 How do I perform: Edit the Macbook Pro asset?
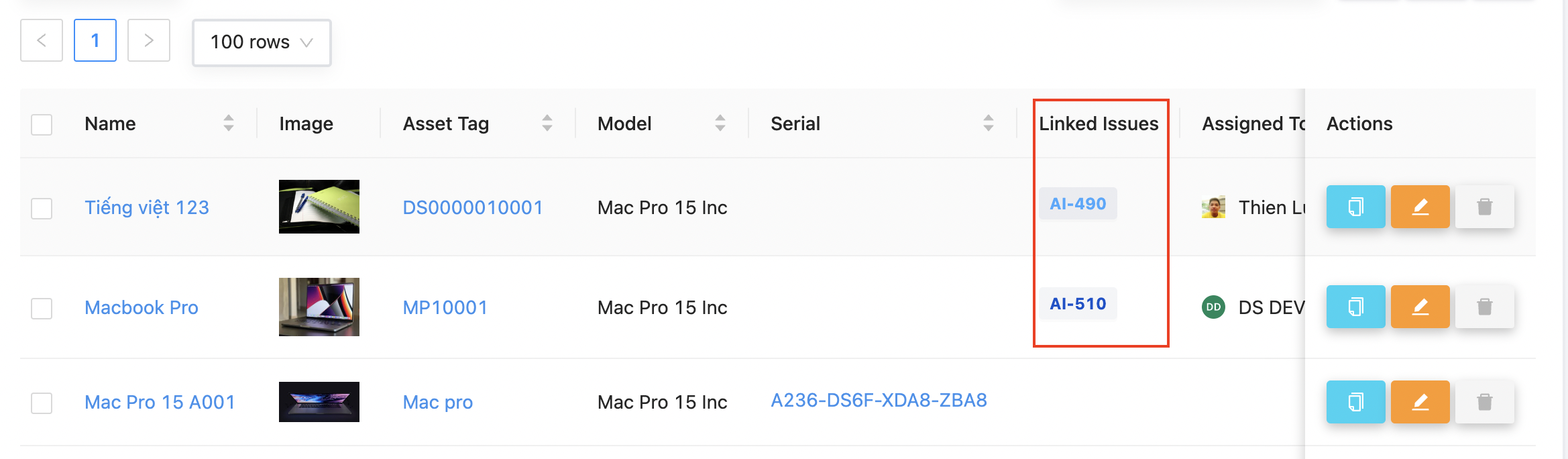point(1420,307)
